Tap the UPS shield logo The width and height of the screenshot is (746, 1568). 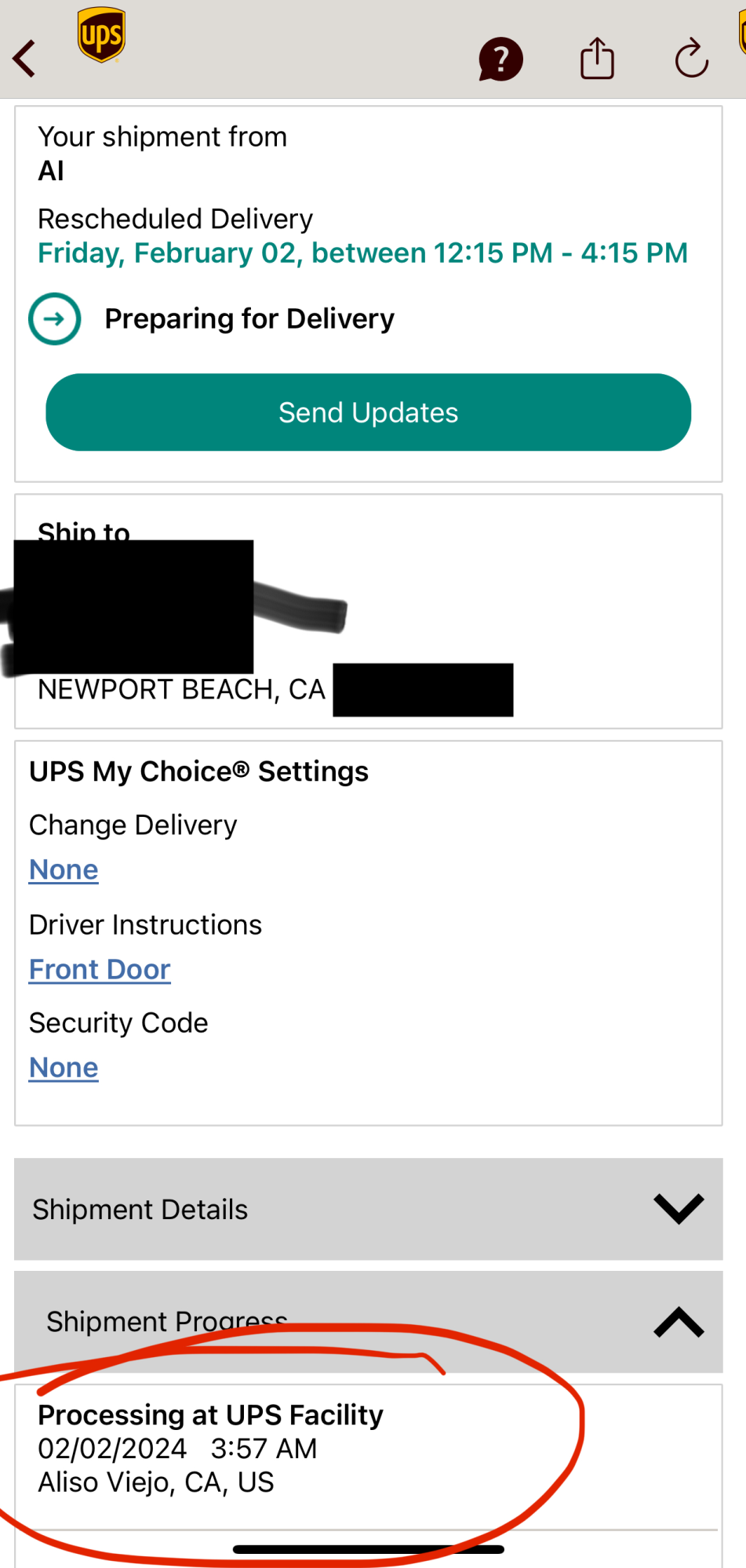click(x=101, y=34)
